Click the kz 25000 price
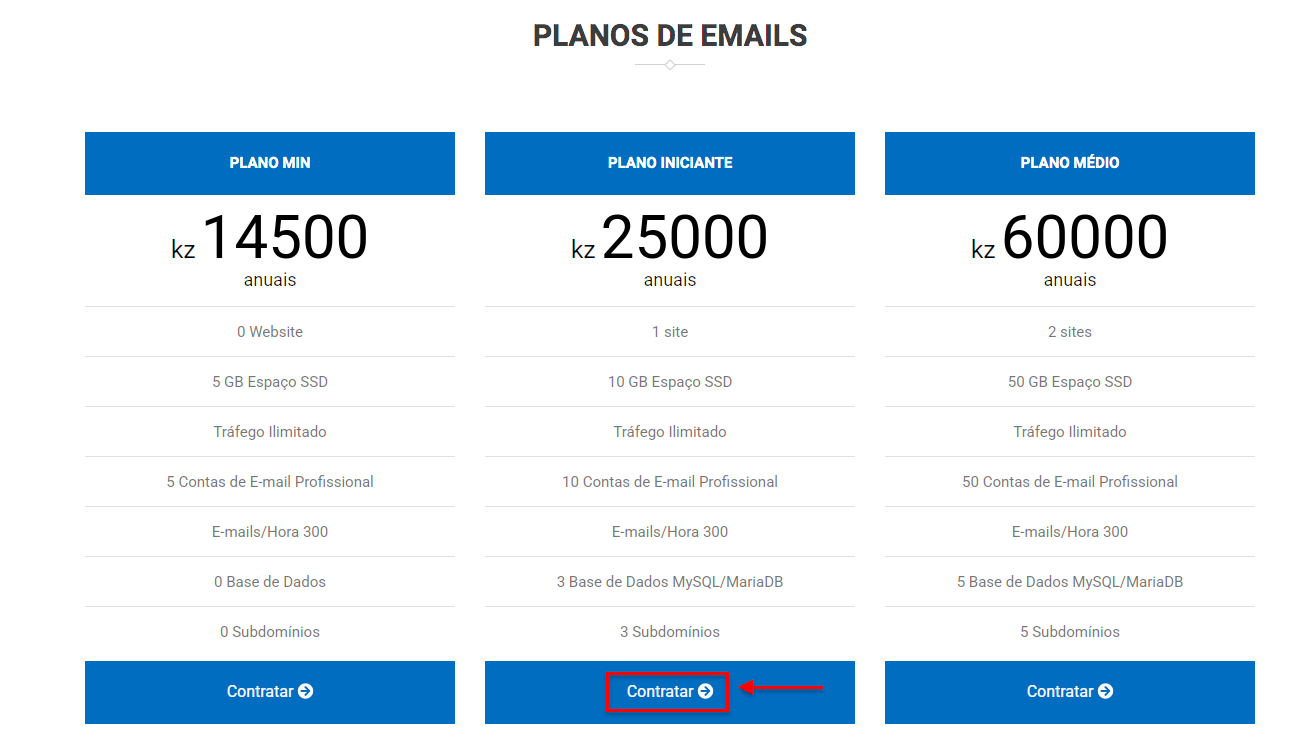This screenshot has width=1302, height=744. point(670,239)
